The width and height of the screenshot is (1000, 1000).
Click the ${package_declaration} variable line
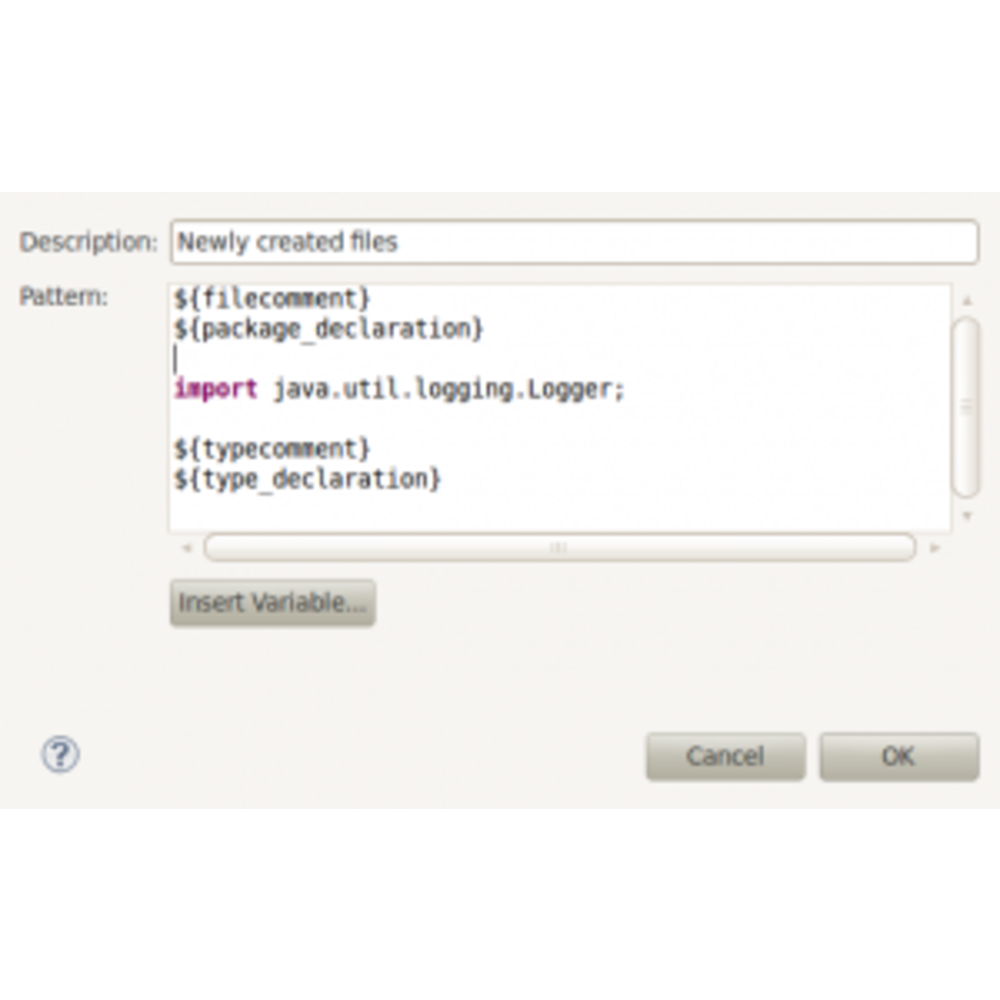click(x=329, y=328)
